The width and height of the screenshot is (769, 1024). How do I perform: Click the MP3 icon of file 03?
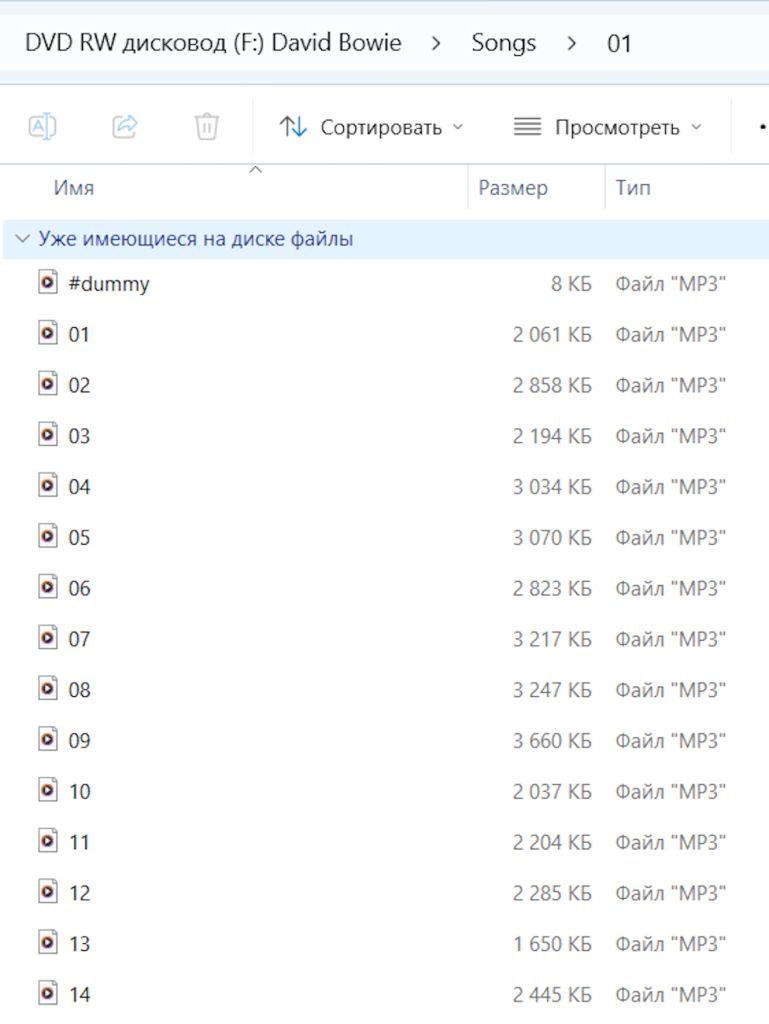point(48,435)
